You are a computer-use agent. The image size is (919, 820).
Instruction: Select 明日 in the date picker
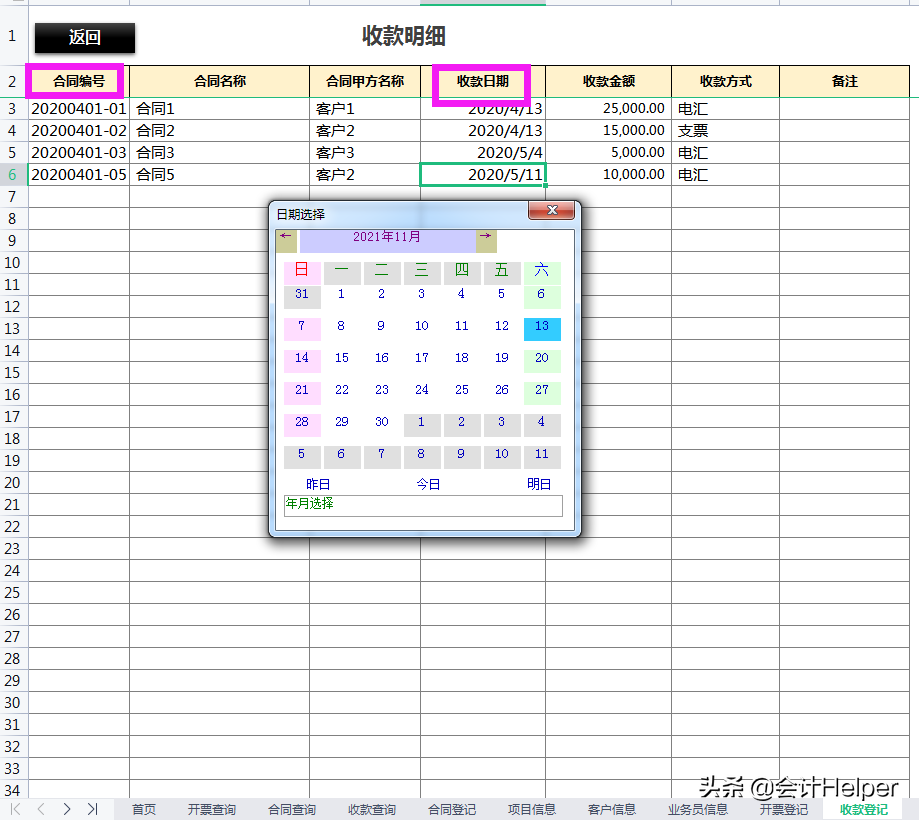tap(539, 484)
